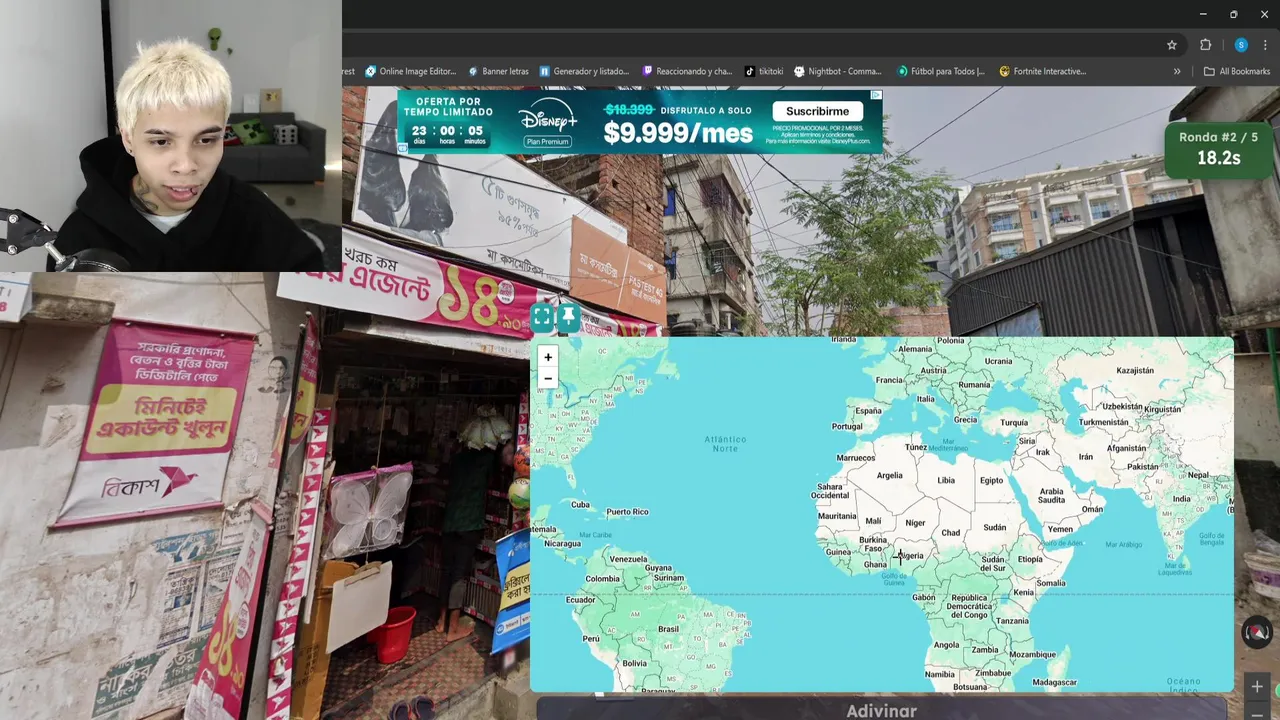
Task: Open the Nightbot Commands bookmark
Action: (838, 71)
